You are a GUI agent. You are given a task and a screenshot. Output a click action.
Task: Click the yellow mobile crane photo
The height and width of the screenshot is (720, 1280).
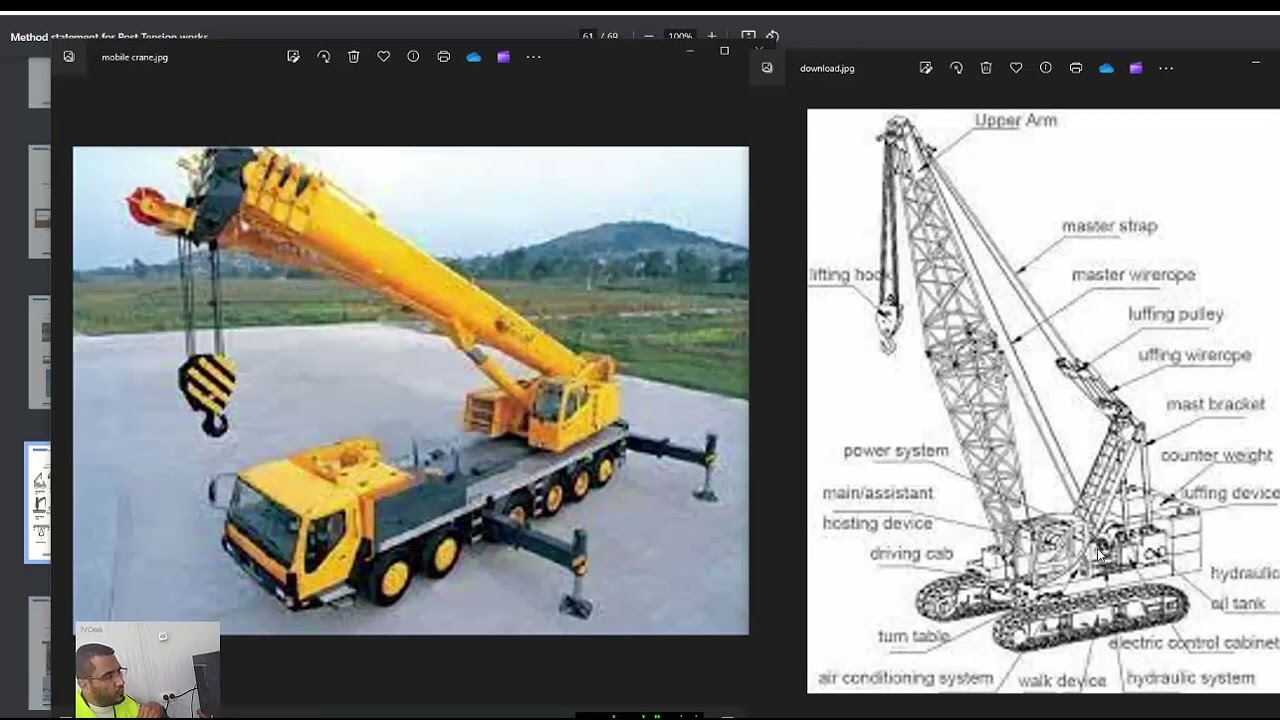click(410, 390)
